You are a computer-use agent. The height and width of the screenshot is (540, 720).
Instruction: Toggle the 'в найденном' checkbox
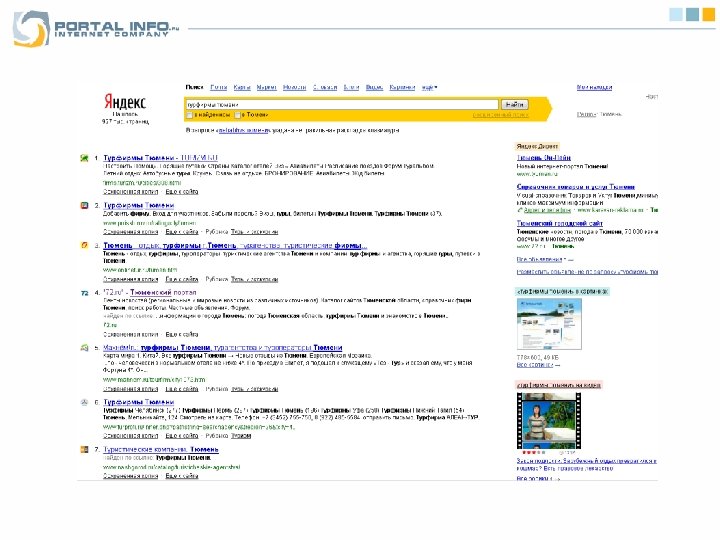[189, 115]
